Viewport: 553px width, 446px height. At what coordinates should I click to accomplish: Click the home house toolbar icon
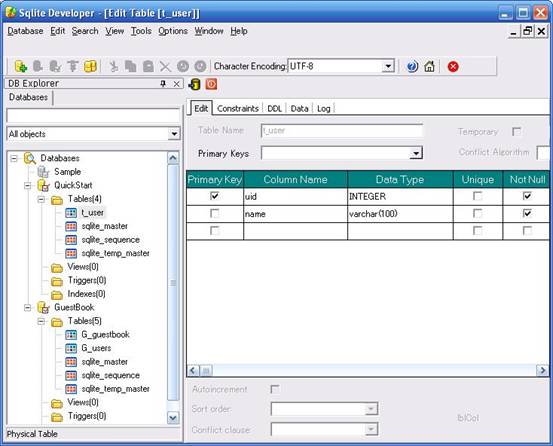coord(429,66)
